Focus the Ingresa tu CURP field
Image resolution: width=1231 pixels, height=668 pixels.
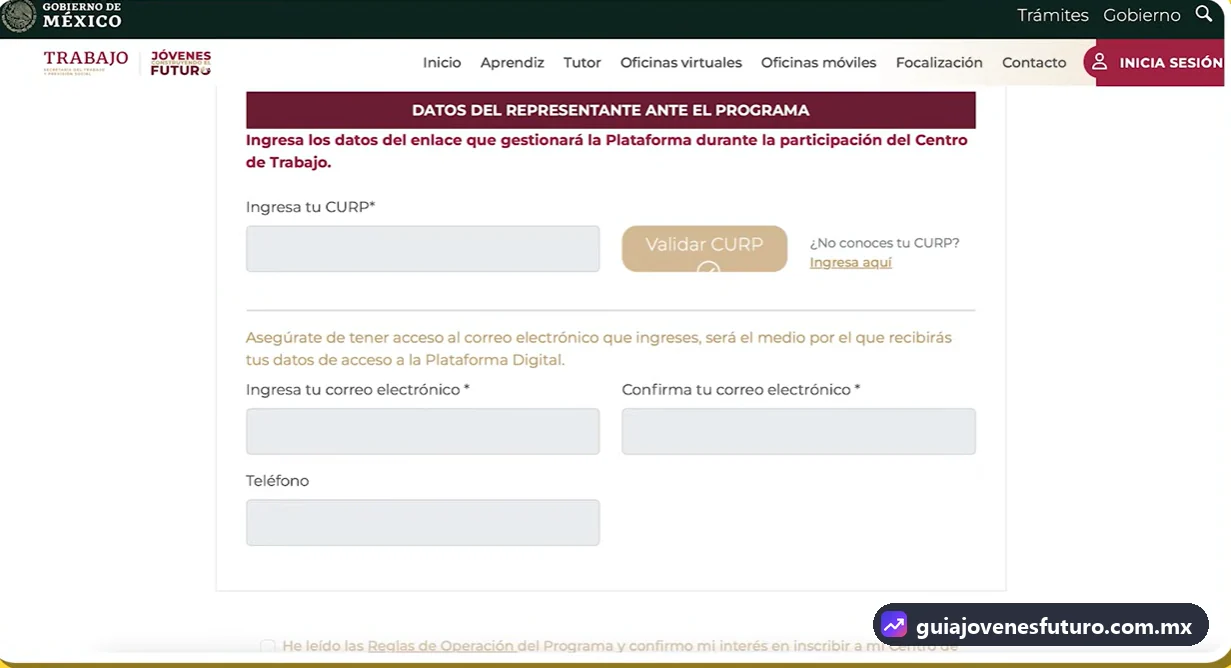pos(423,249)
